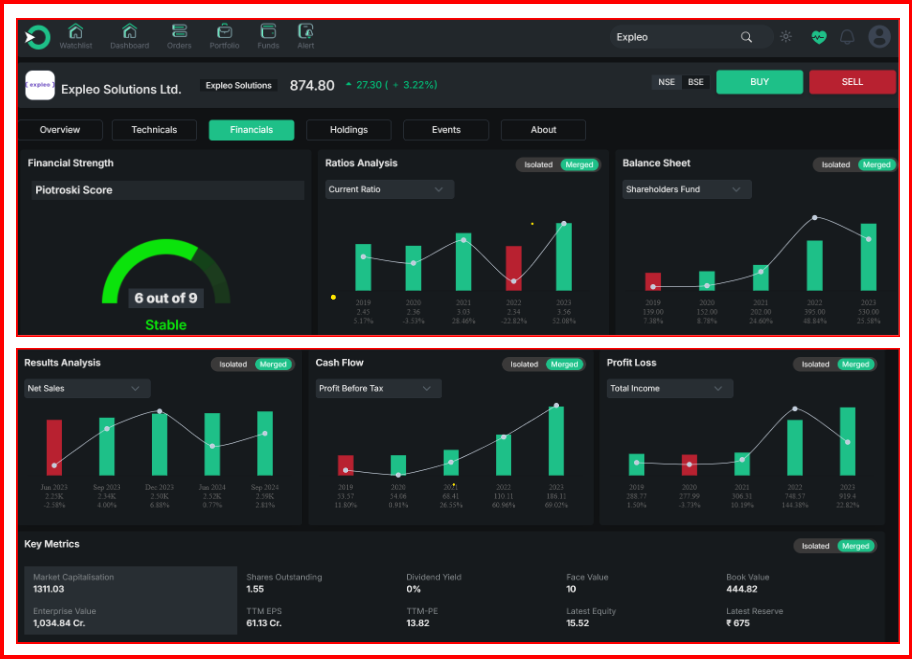Click the app logo in the top left
Image resolution: width=912 pixels, height=659 pixels.
38,37
